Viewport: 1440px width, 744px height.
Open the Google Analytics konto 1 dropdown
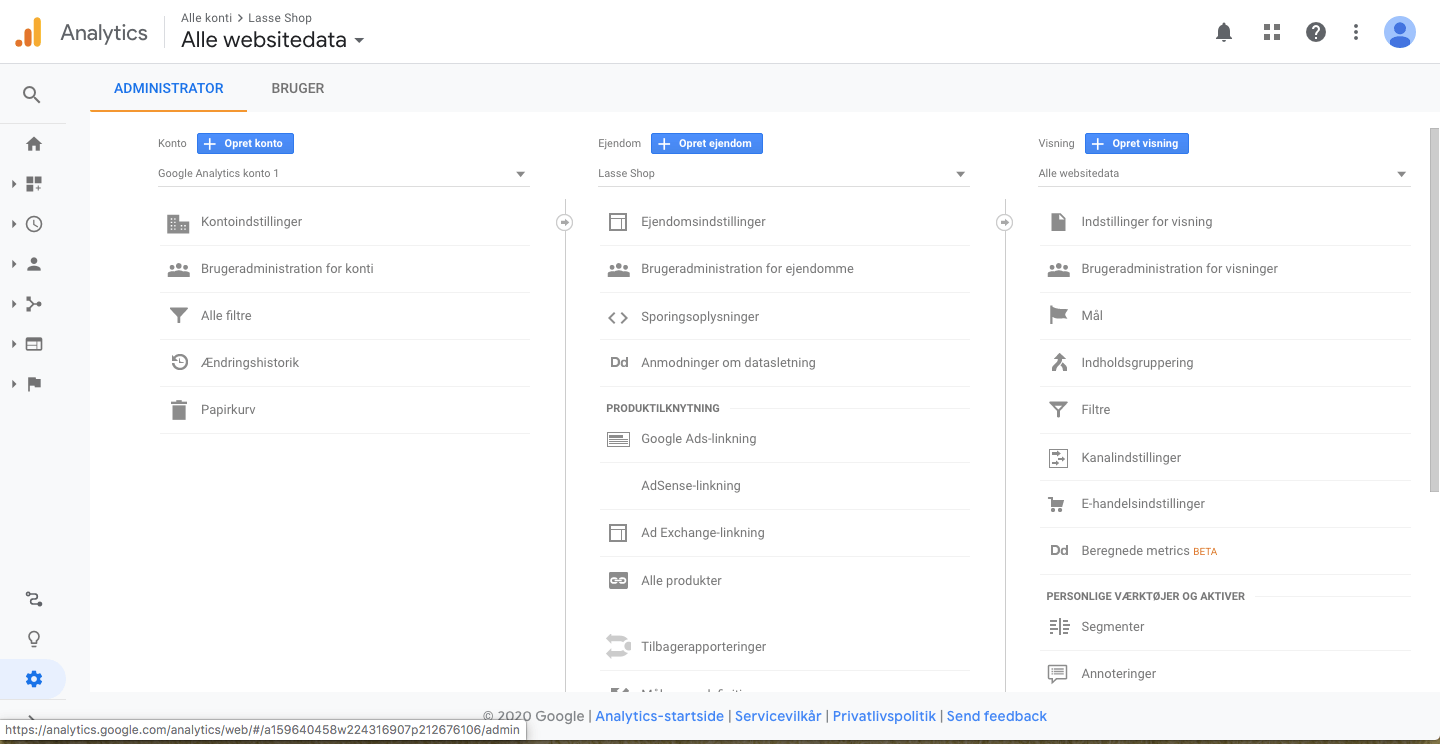tap(343, 174)
